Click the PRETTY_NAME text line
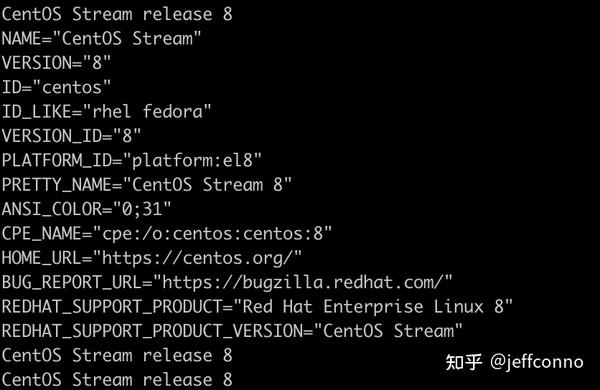 147,185
